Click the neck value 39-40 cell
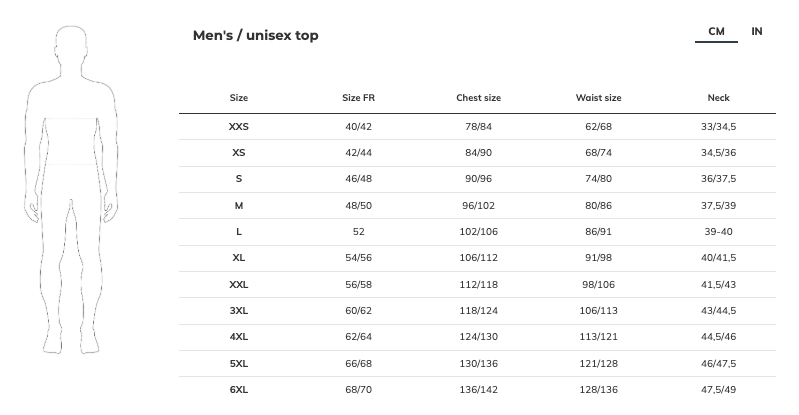The width and height of the screenshot is (799, 415). point(718,232)
